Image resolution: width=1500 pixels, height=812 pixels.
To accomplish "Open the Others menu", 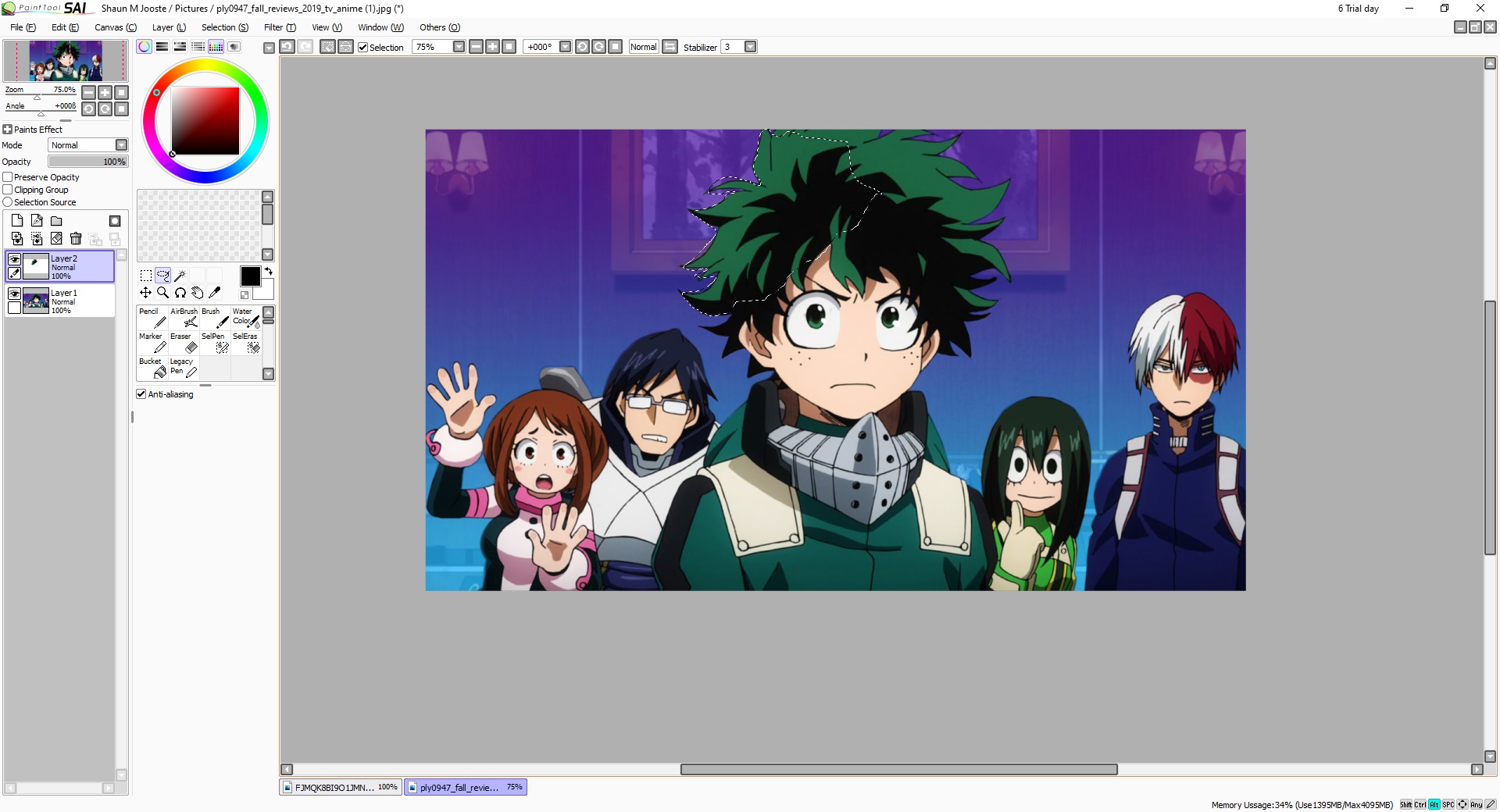I will coord(440,27).
